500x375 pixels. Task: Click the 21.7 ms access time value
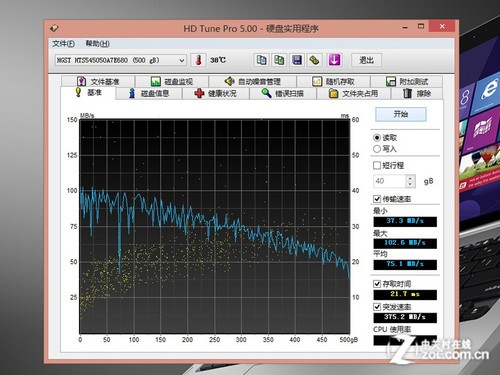click(x=405, y=295)
